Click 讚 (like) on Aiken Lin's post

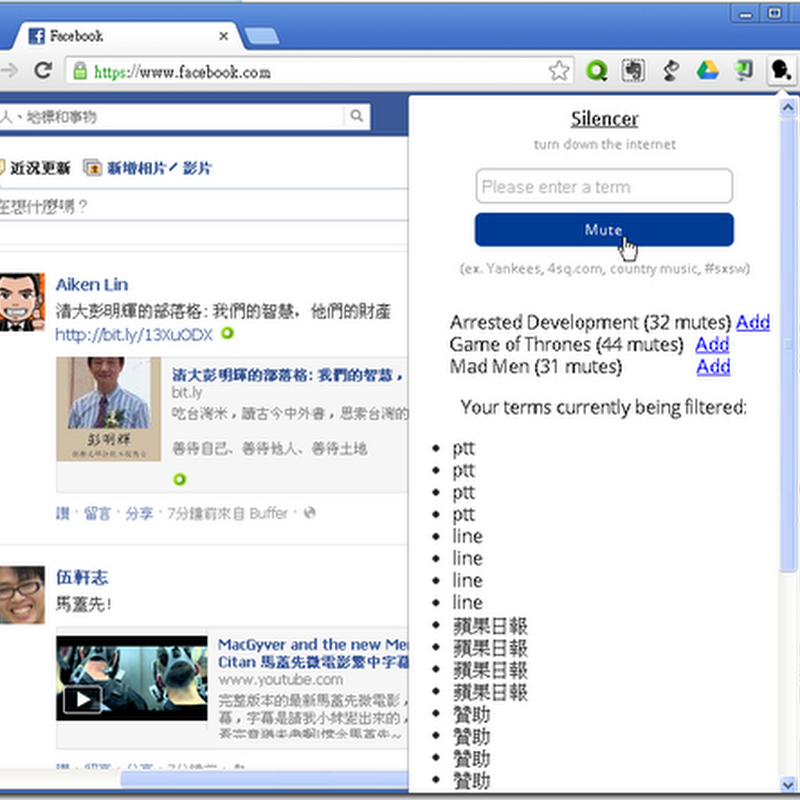coord(62,513)
